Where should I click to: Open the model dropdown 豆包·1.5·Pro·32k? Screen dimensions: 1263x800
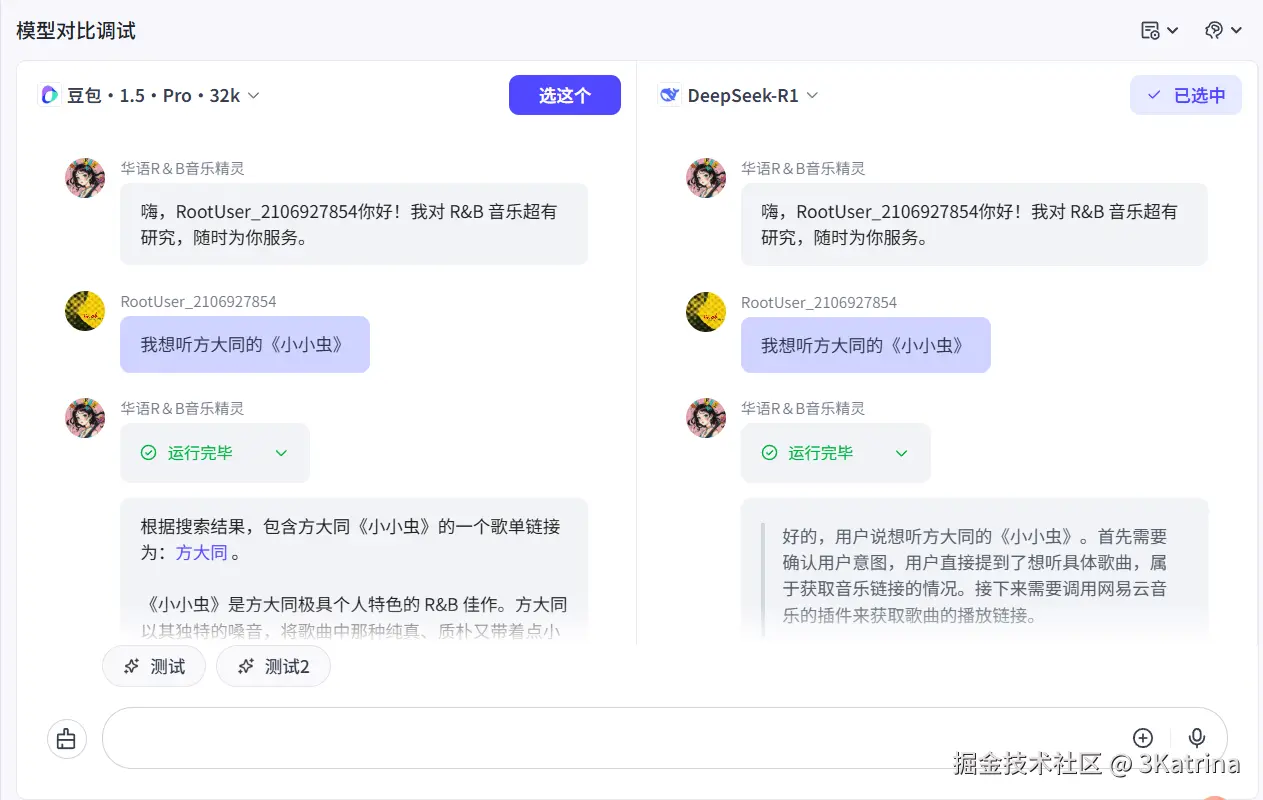150,95
